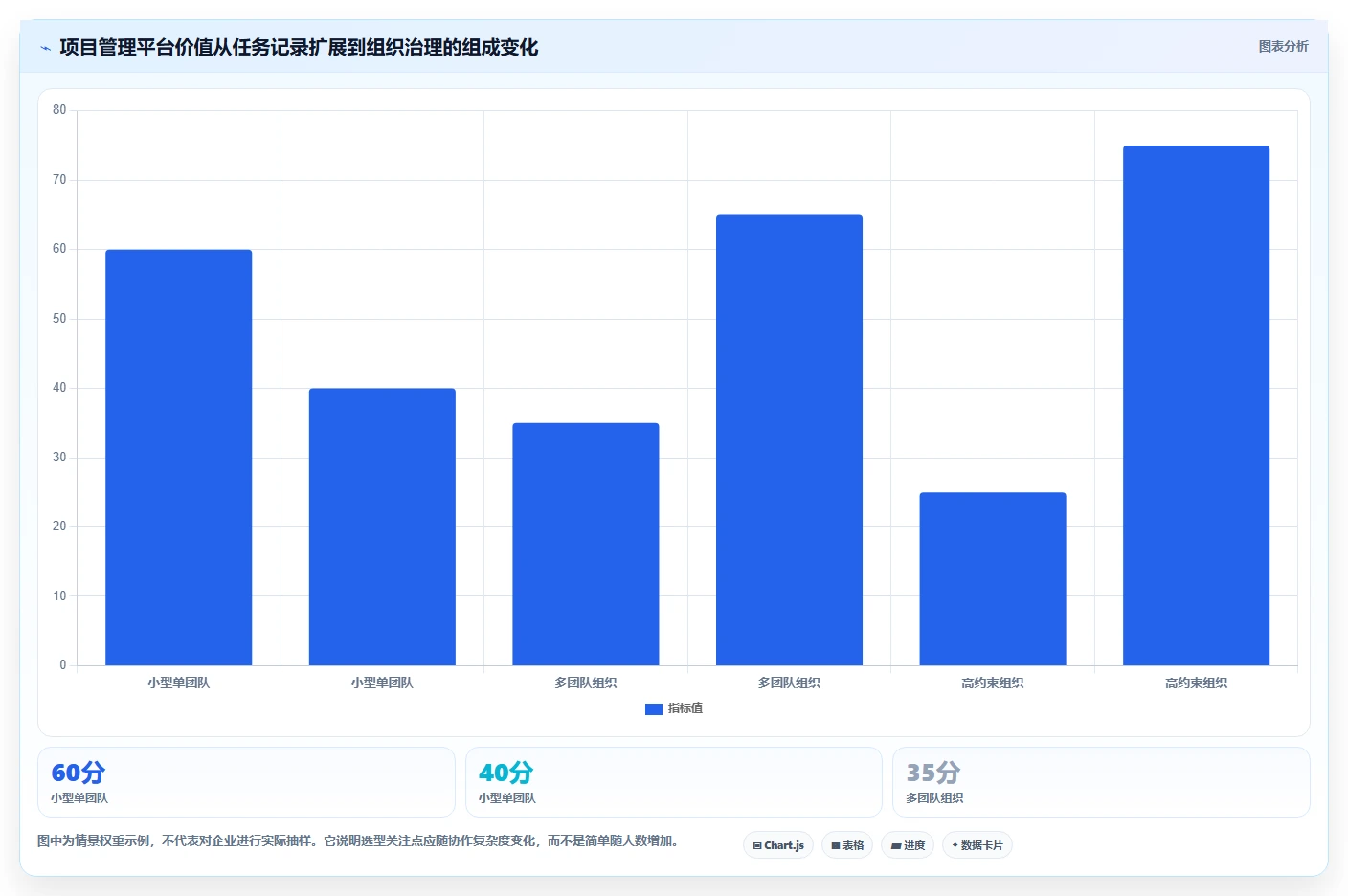1348x896 pixels.
Task: Select the bar reaching 65 in the chart
Action: coord(789,440)
